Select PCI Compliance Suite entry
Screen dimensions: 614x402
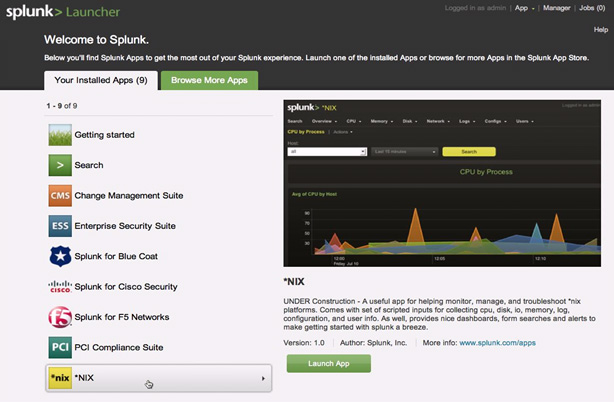pyautogui.click(x=119, y=348)
